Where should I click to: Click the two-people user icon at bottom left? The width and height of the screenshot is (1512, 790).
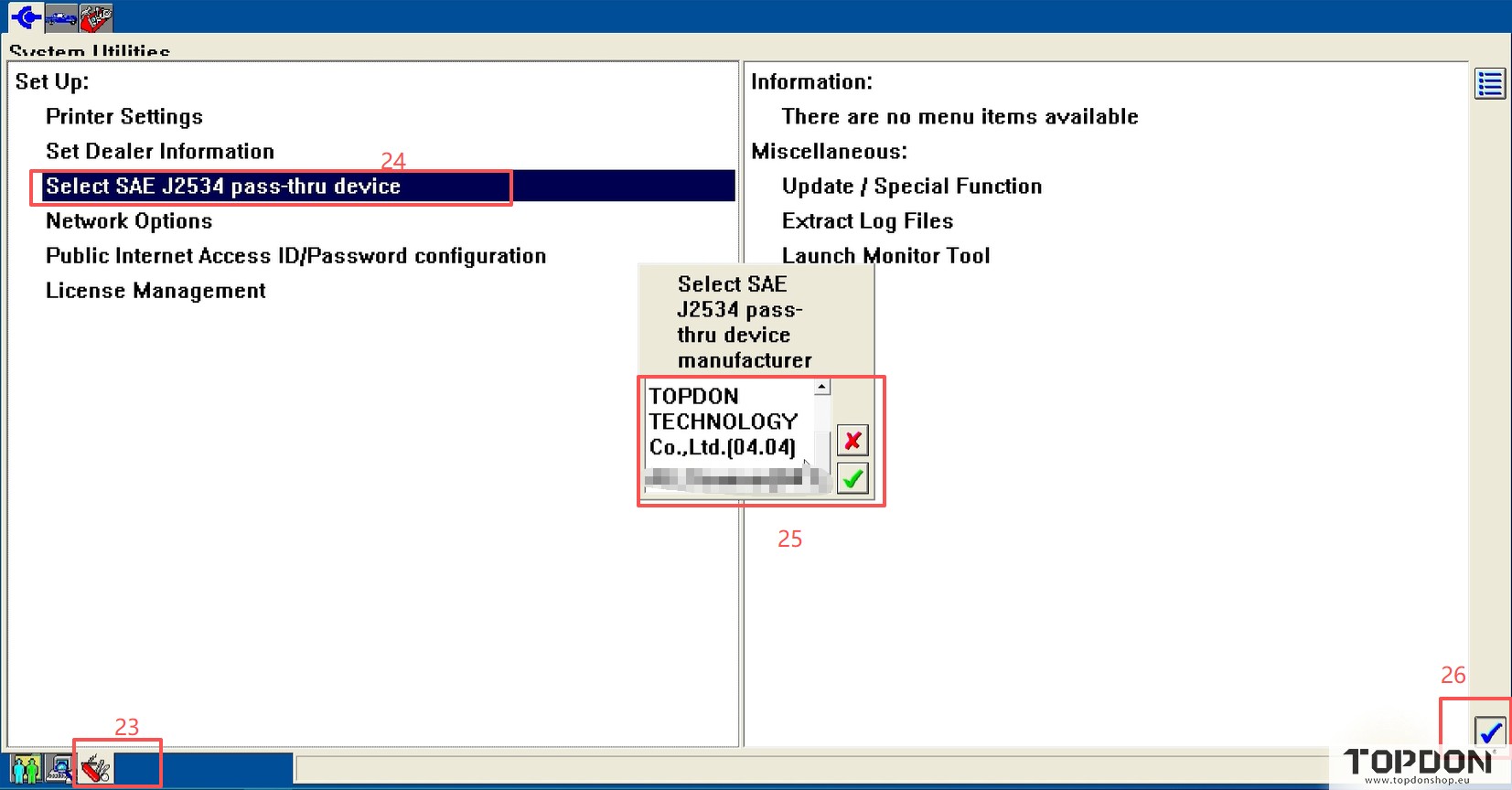[26, 768]
